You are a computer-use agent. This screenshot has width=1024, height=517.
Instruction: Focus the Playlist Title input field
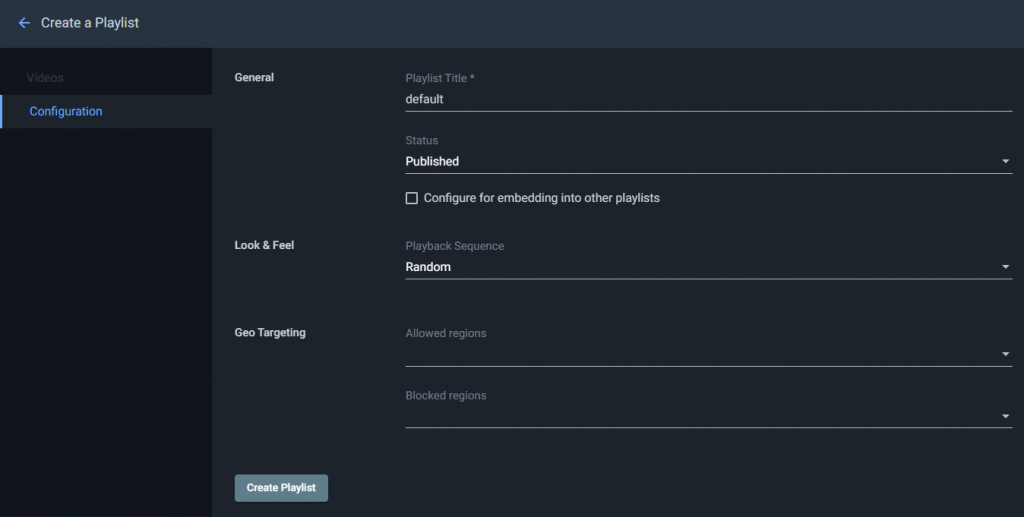click(709, 99)
